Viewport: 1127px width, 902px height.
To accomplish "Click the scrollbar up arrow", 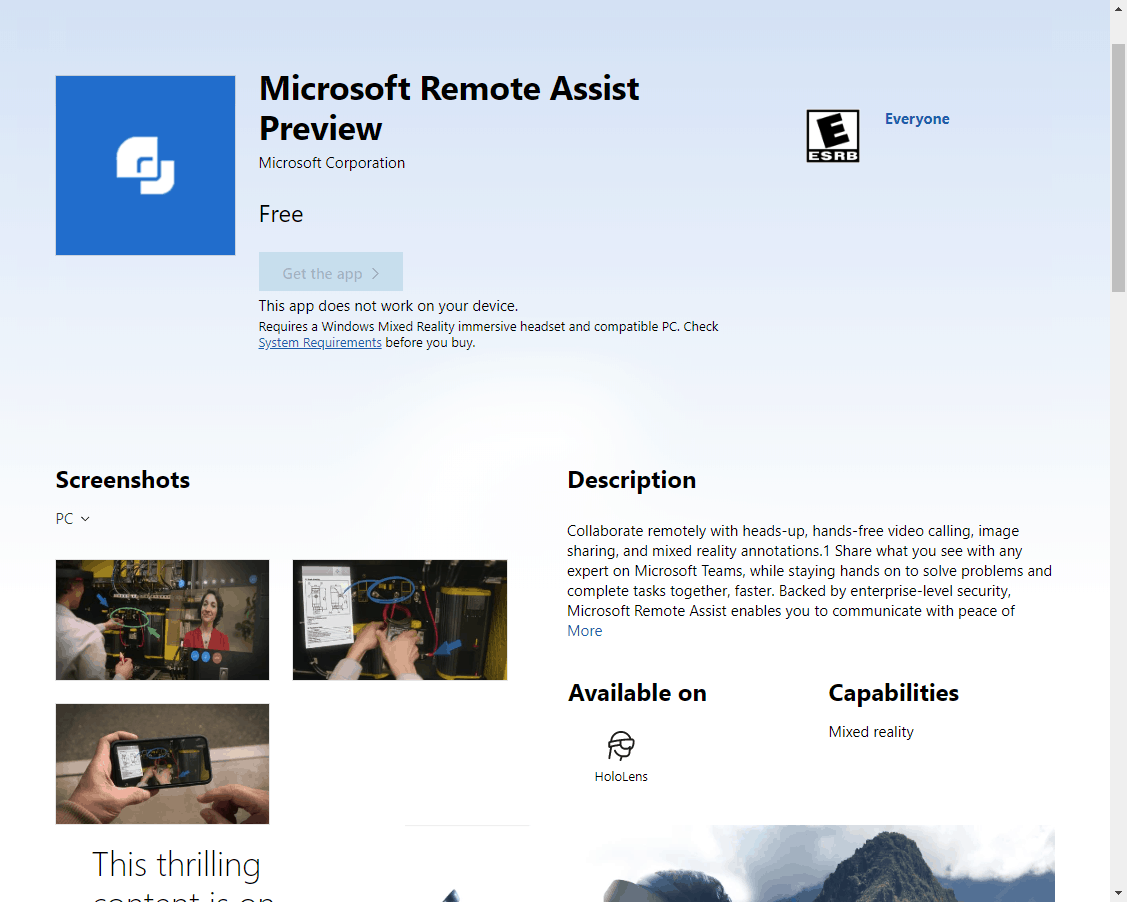I will pyautogui.click(x=1119, y=8).
